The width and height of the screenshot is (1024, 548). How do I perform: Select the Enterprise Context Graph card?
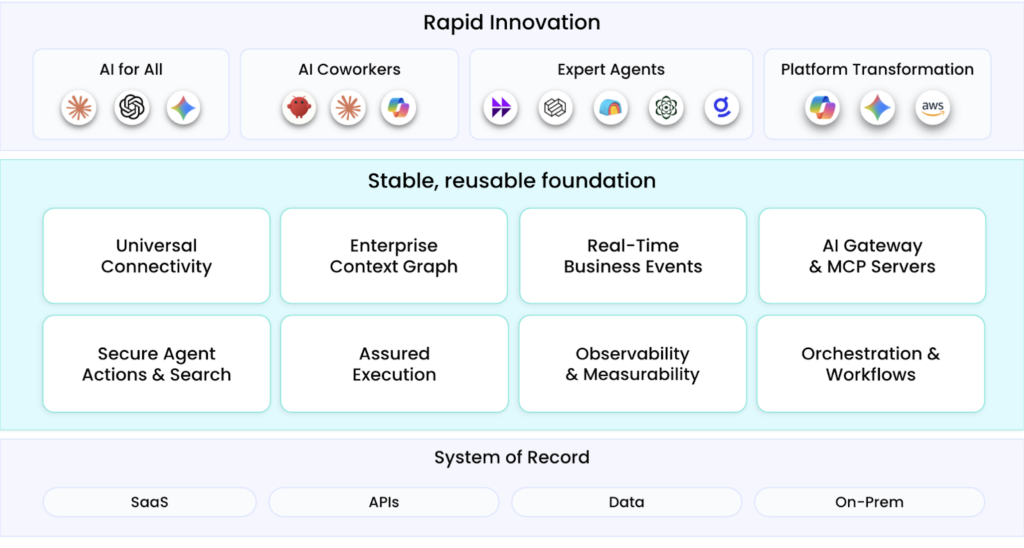pyautogui.click(x=394, y=256)
